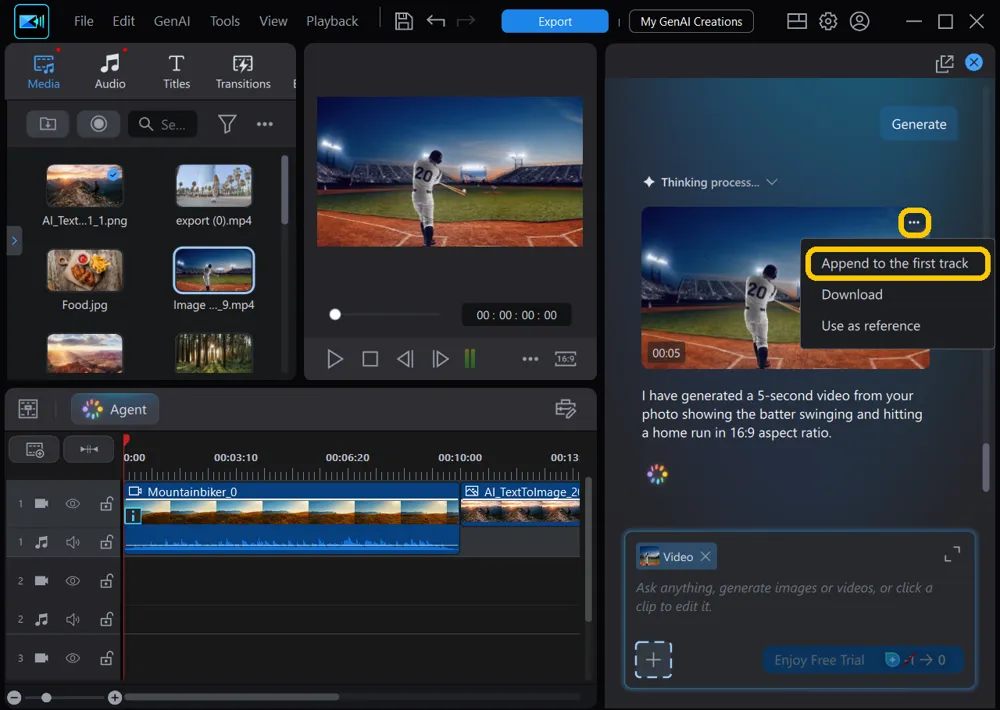Open media library more options dots
This screenshot has height=710, width=1000.
coord(265,124)
